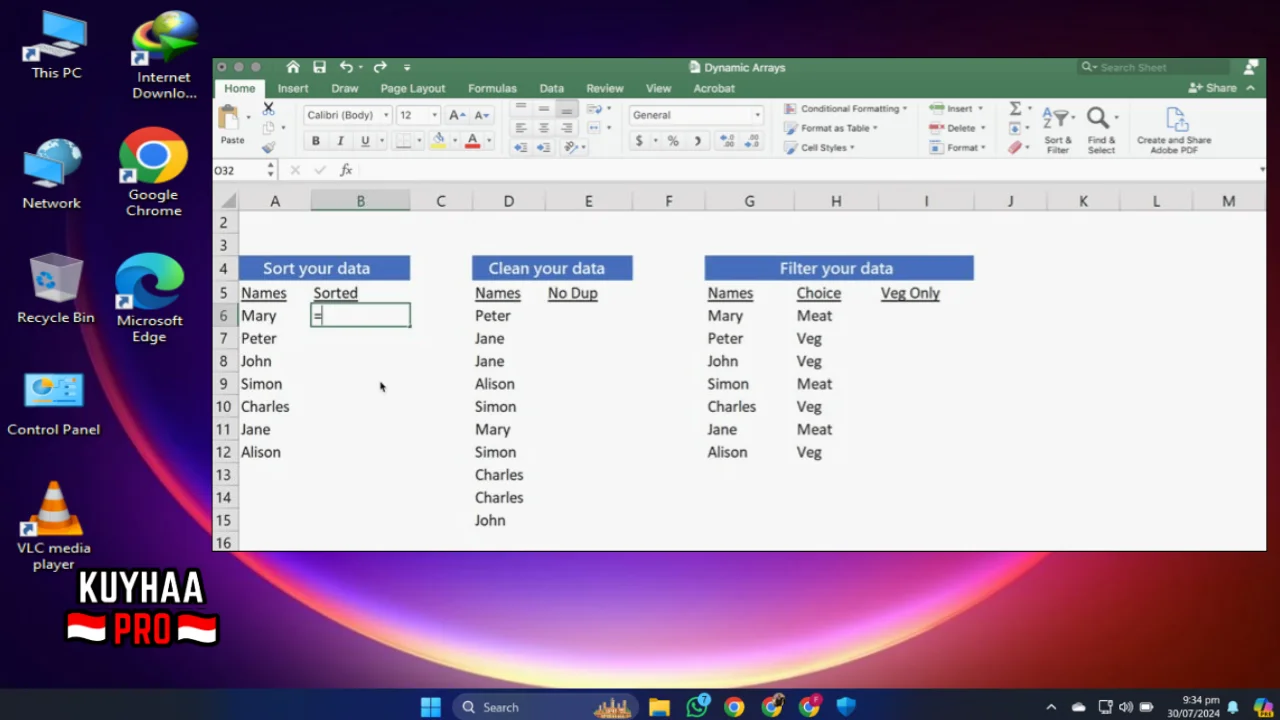Viewport: 1280px width, 720px height.
Task: Switch to the Data tab
Action: tap(552, 88)
